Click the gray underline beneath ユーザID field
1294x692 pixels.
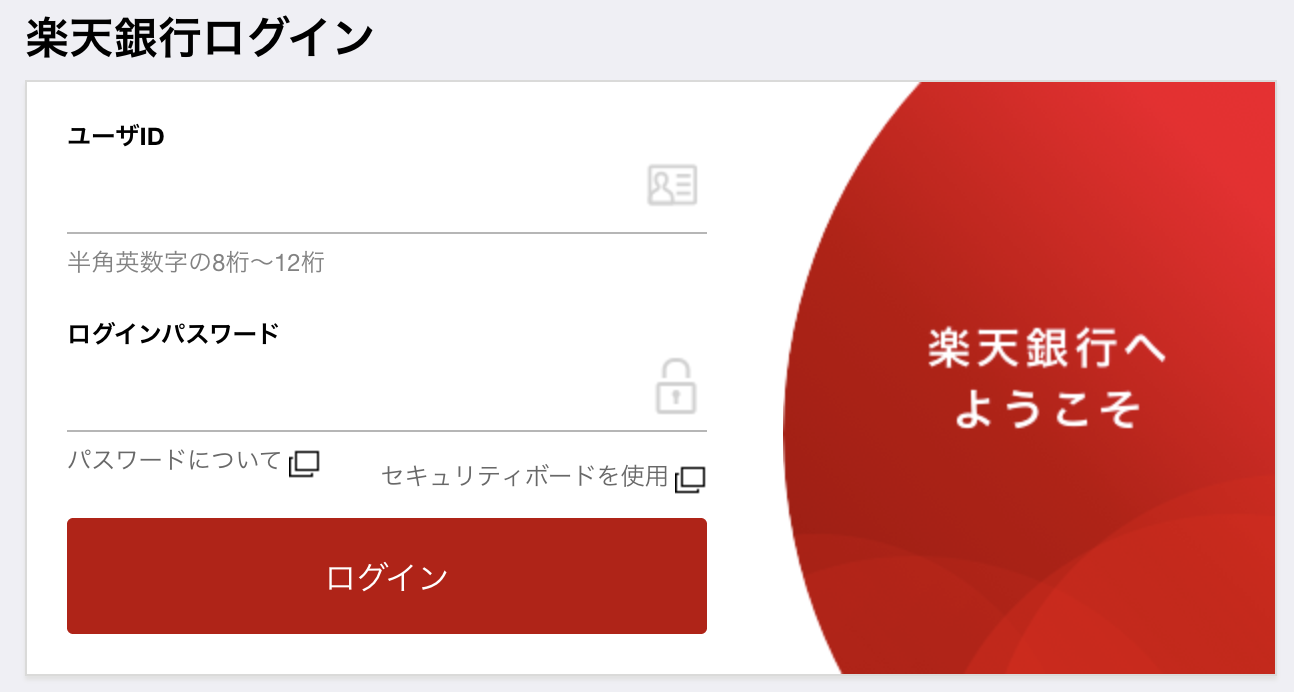(387, 232)
